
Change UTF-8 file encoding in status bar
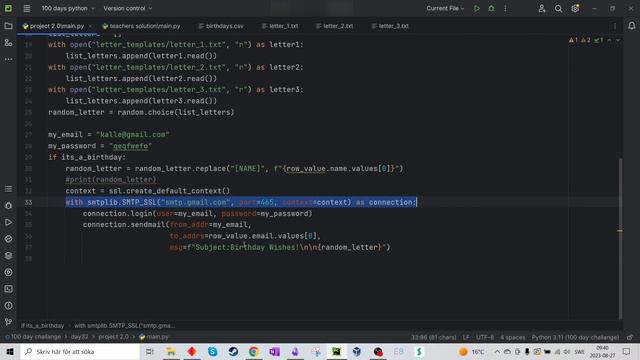(485, 337)
